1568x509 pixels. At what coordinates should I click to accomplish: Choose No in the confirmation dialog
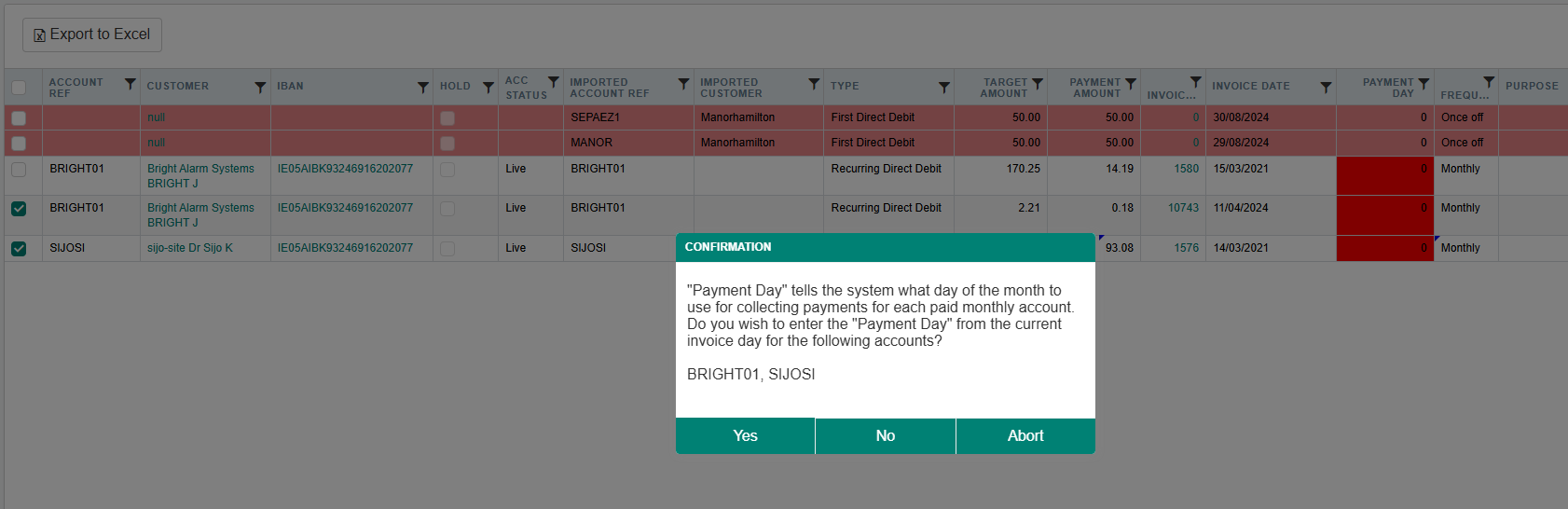[x=886, y=436]
